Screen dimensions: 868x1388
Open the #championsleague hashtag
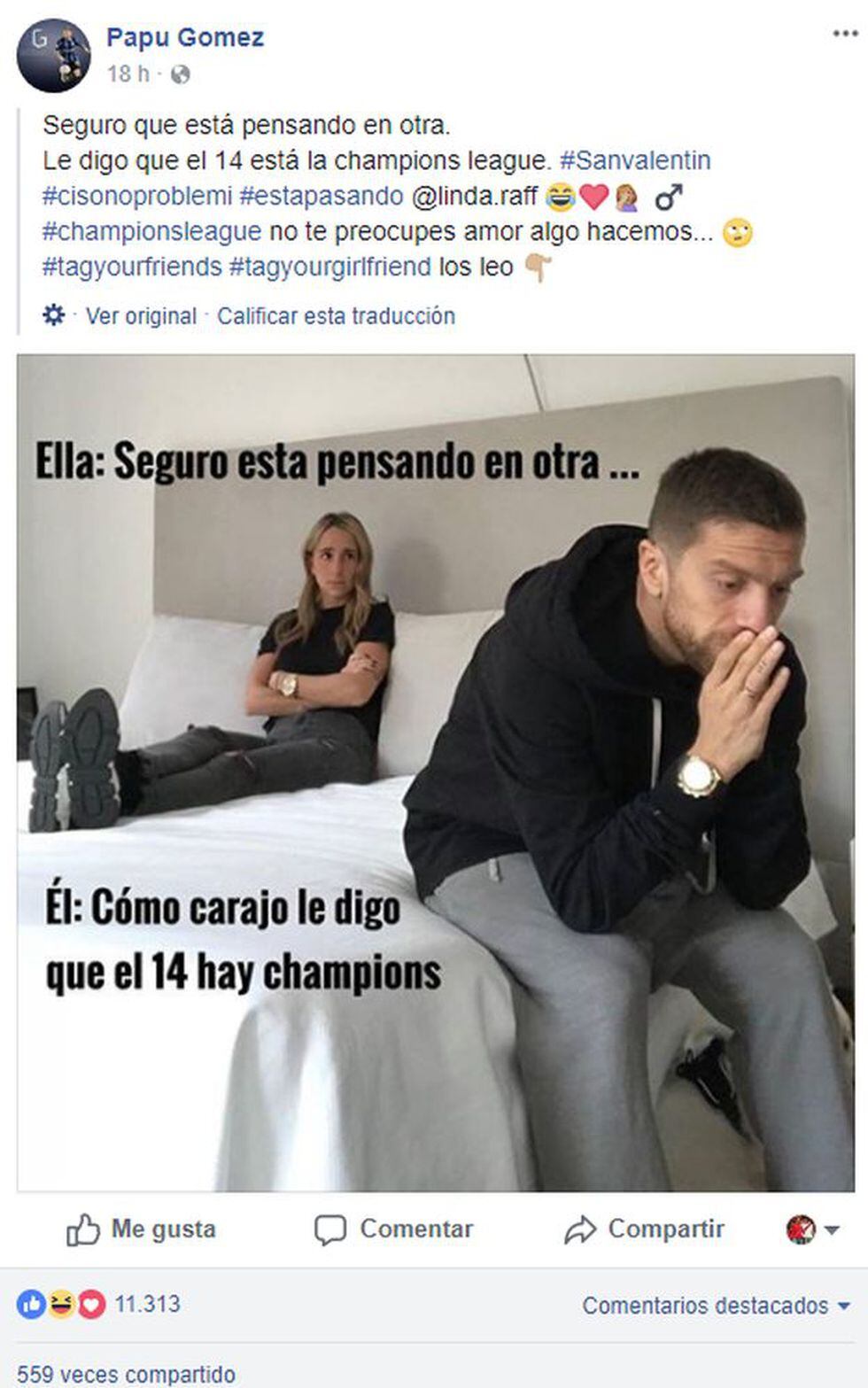click(151, 231)
